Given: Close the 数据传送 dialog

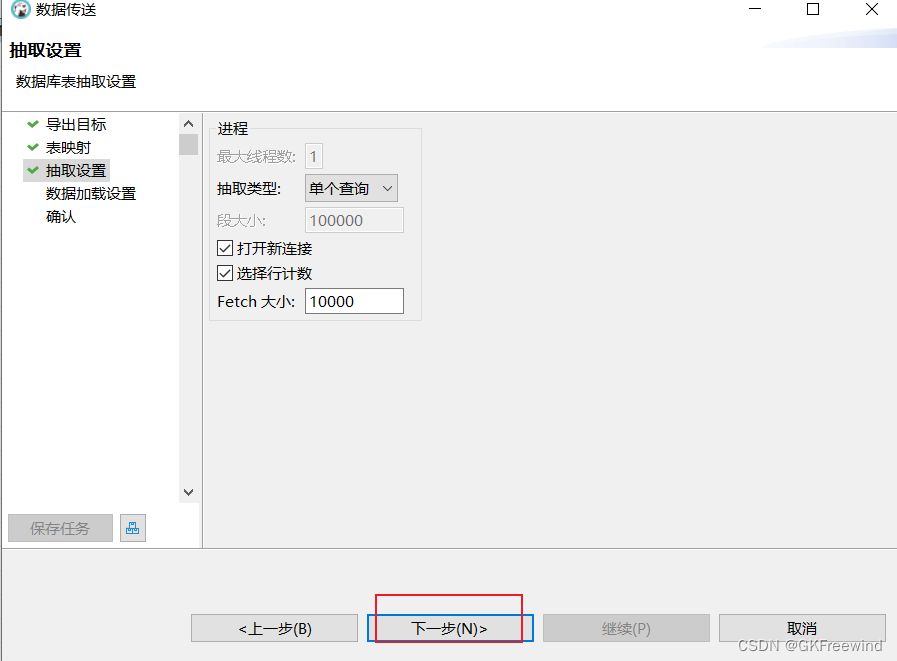Looking at the screenshot, I should pyautogui.click(x=871, y=10).
